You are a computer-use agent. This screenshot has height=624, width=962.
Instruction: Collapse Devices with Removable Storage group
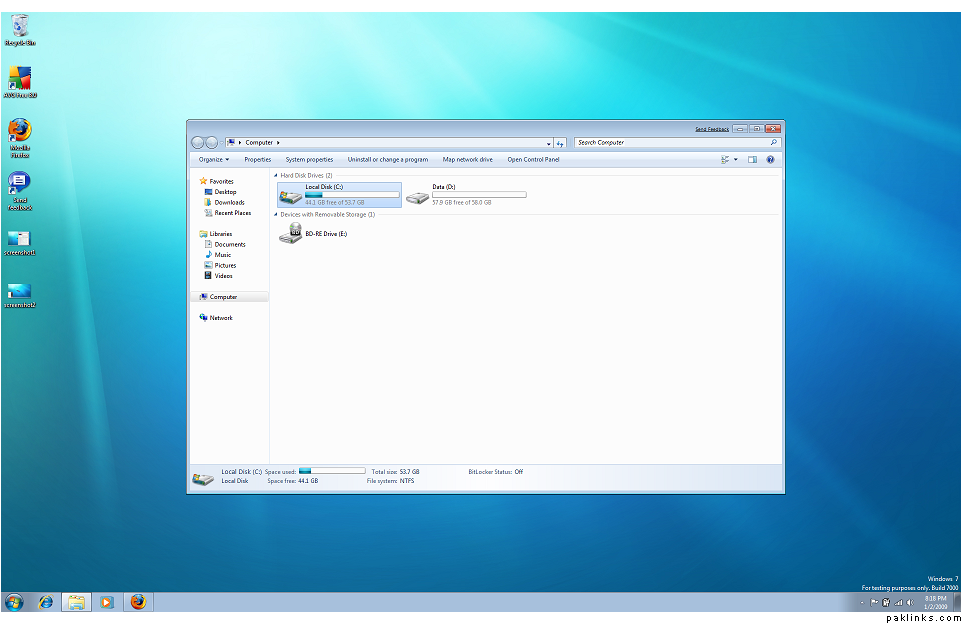pyautogui.click(x=276, y=214)
